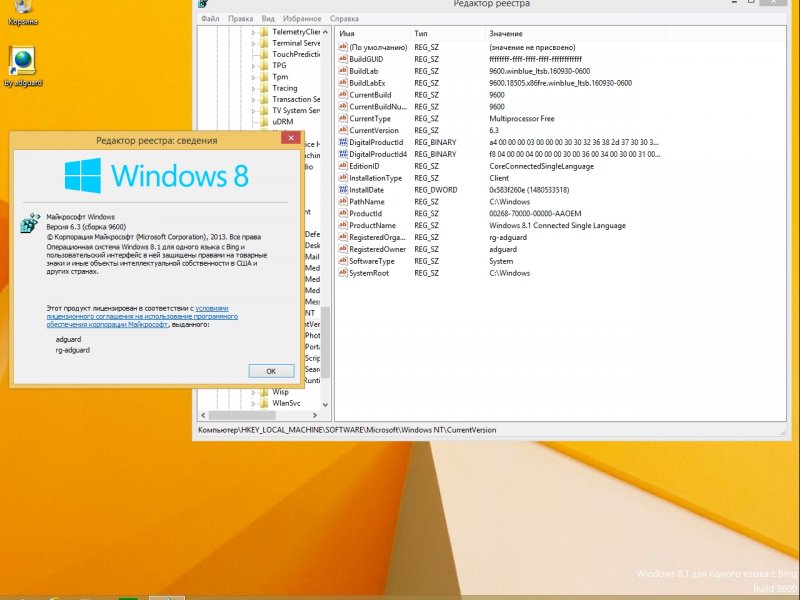Close the Редактор реестра: сведения dialog
Screen dimensions: 800x600
click(291, 138)
